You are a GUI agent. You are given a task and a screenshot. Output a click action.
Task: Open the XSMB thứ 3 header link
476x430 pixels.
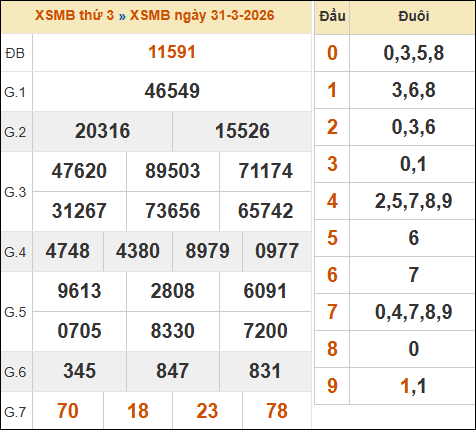click(x=74, y=15)
